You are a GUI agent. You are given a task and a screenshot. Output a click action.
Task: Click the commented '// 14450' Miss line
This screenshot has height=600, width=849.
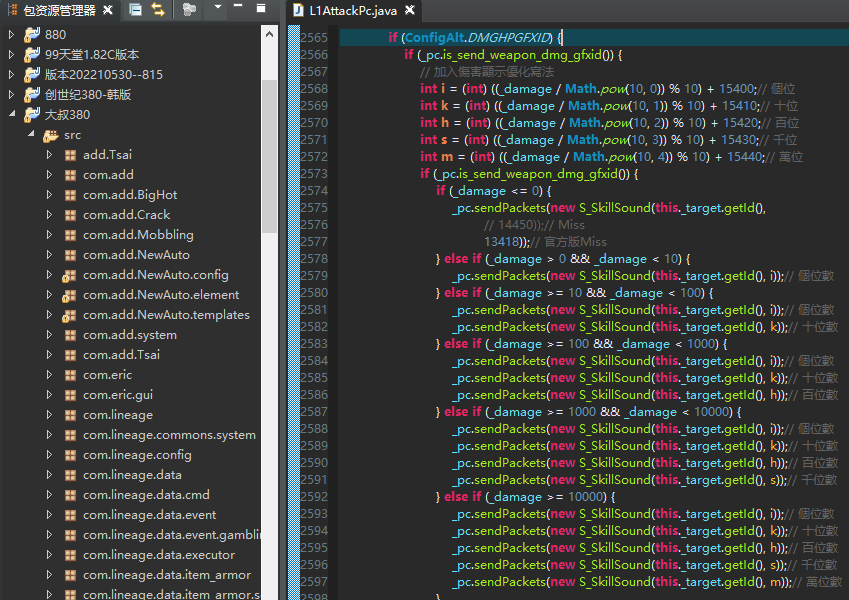[534, 225]
